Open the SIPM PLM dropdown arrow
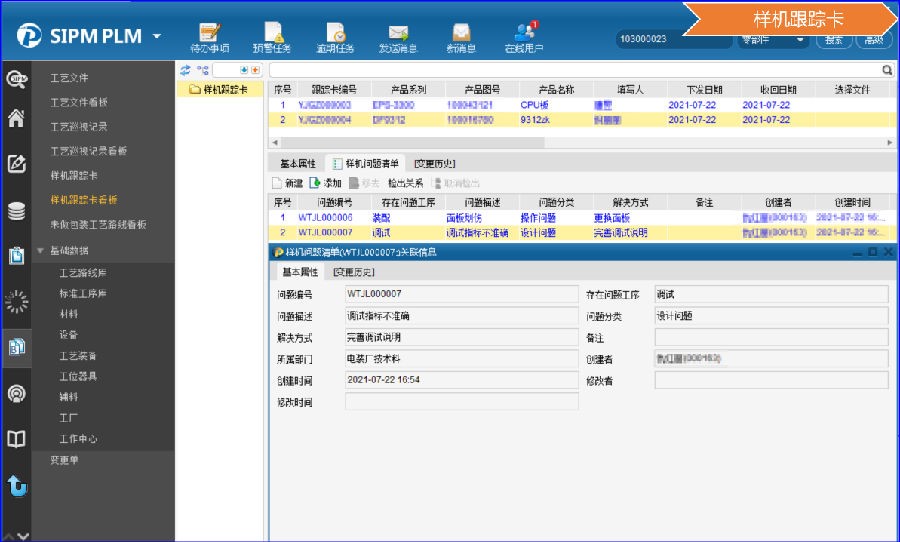900x542 pixels. point(157,37)
